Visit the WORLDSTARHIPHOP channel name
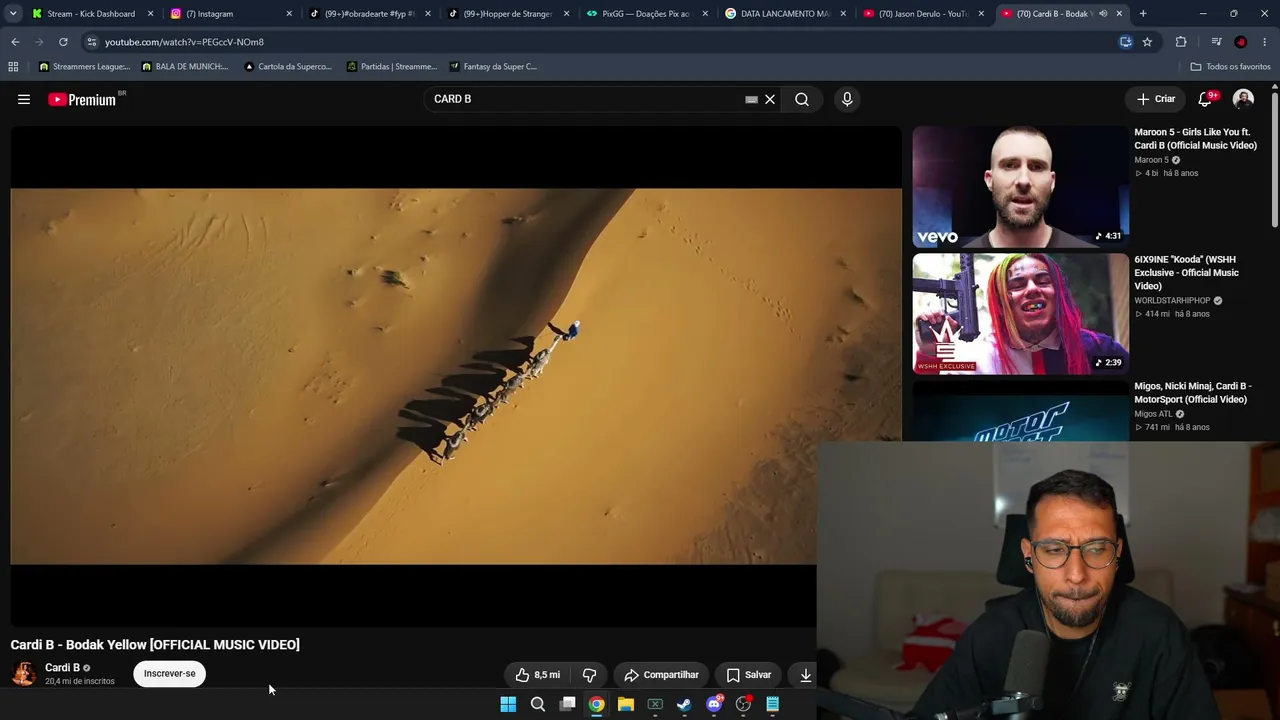Screen dimensions: 1280x720 click(1172, 301)
